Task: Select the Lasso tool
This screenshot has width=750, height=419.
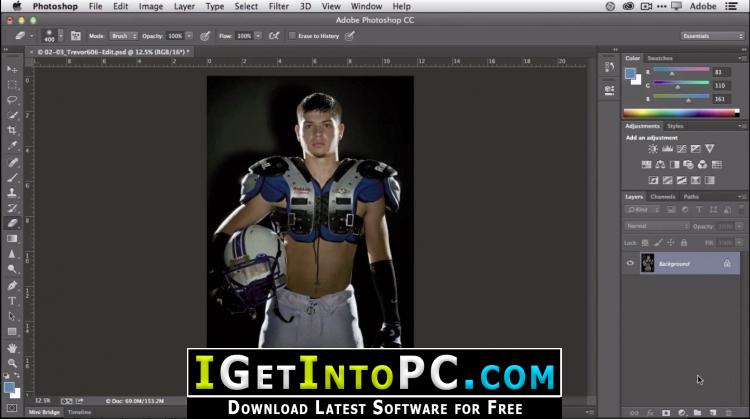Action: [12, 100]
